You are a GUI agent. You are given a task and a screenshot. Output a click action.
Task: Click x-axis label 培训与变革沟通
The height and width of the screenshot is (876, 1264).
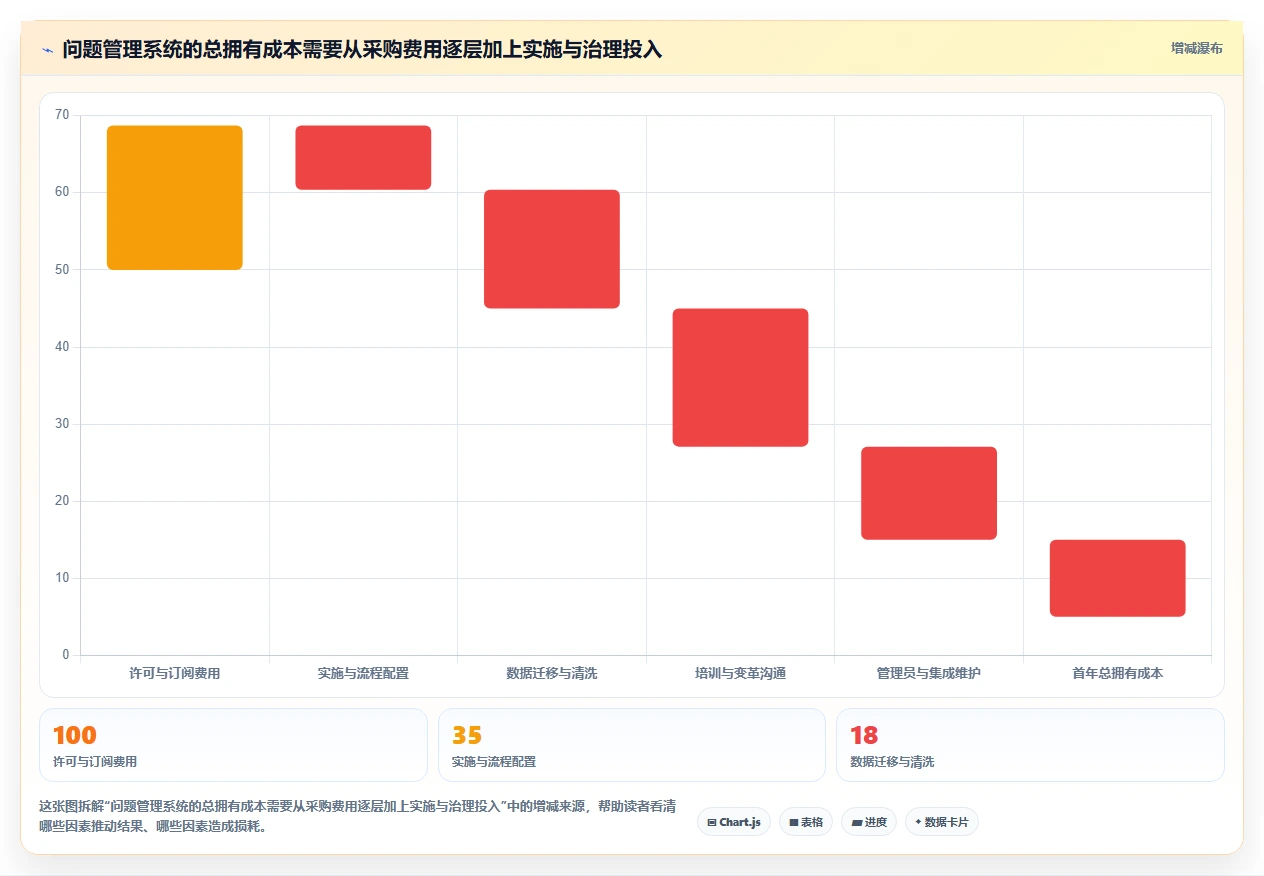pos(740,674)
